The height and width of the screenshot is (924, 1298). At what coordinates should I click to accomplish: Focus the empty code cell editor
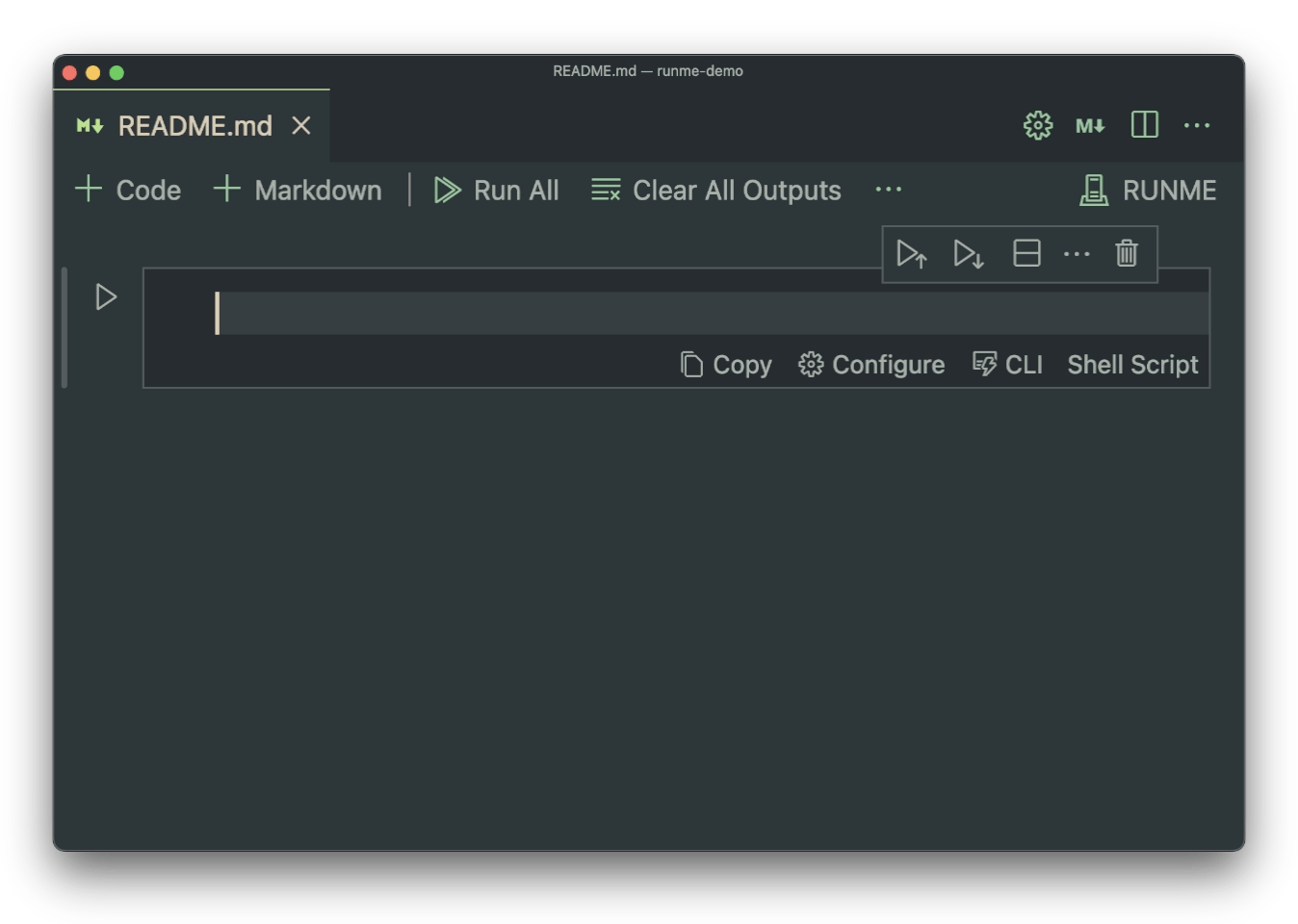point(711,314)
